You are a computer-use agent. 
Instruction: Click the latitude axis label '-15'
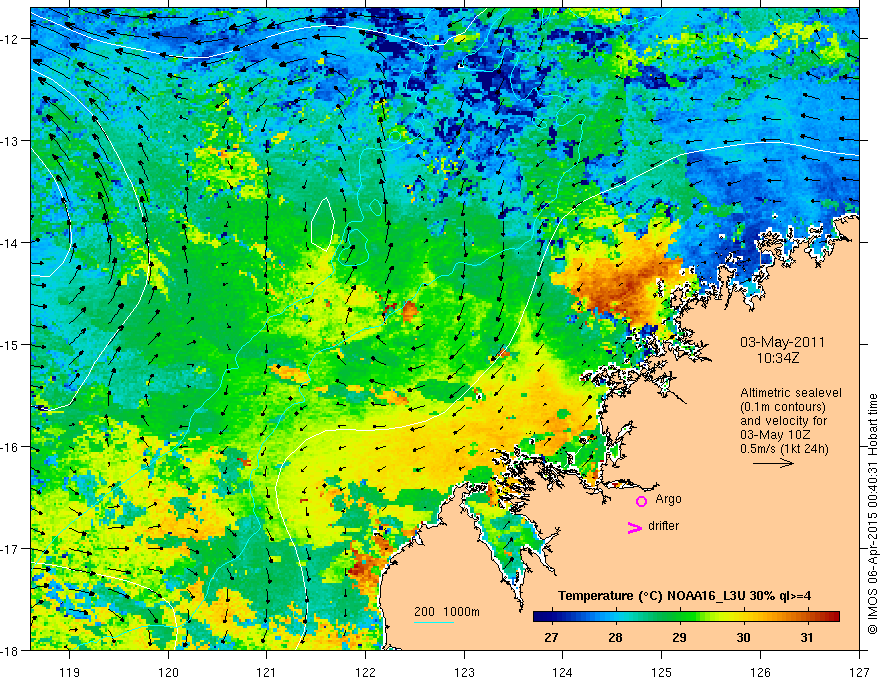(10, 344)
